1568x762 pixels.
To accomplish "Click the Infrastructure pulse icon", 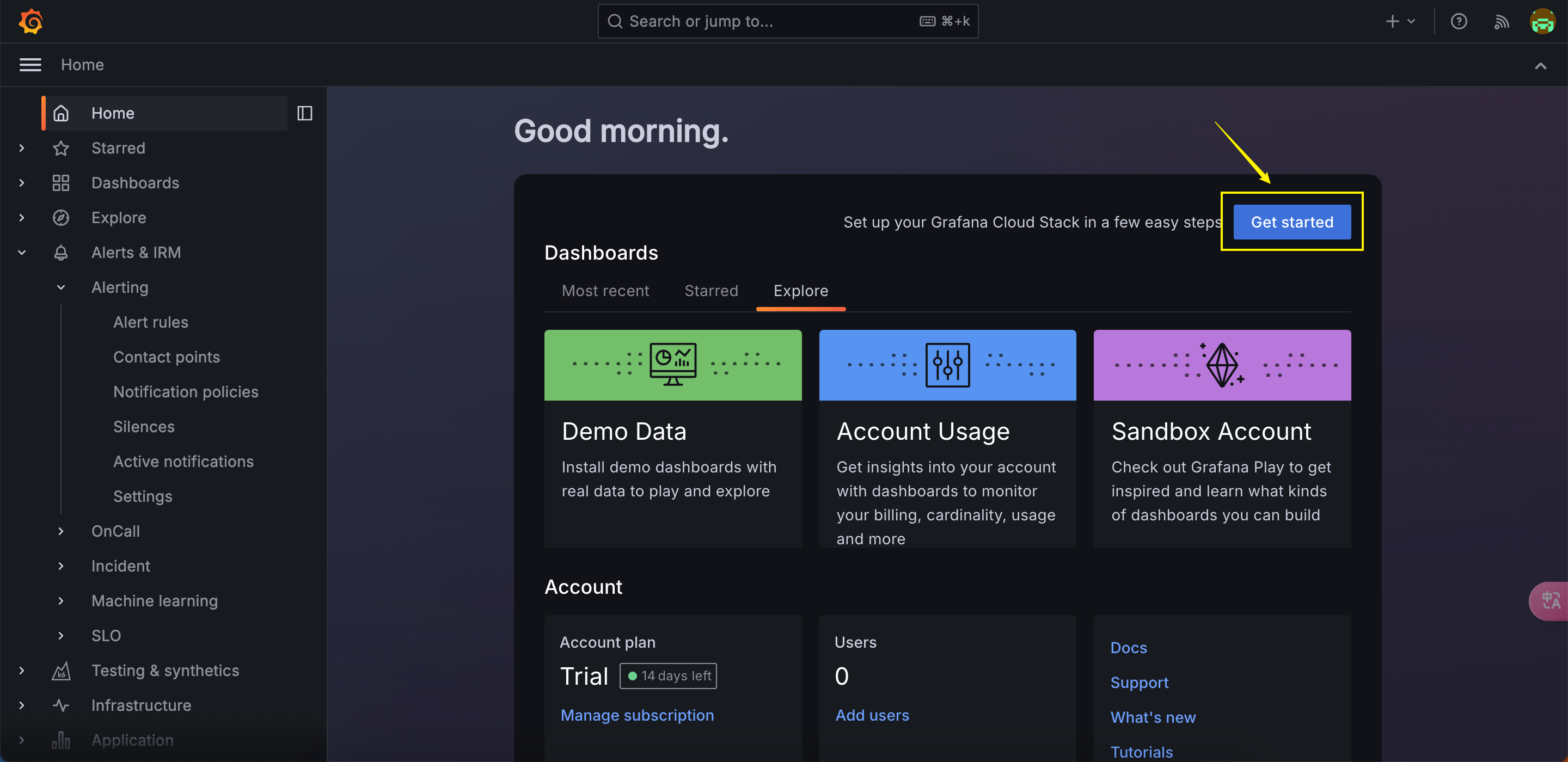I will click(61, 705).
